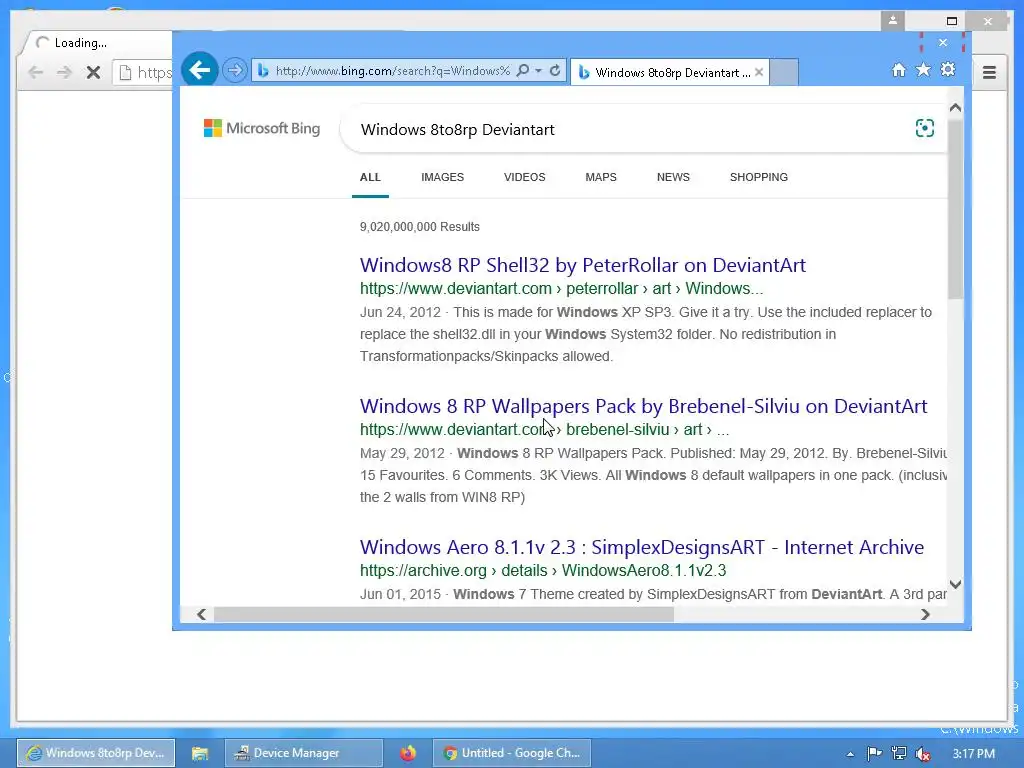Click Chrome address bar https field
The image size is (1024, 768).
(x=143, y=72)
